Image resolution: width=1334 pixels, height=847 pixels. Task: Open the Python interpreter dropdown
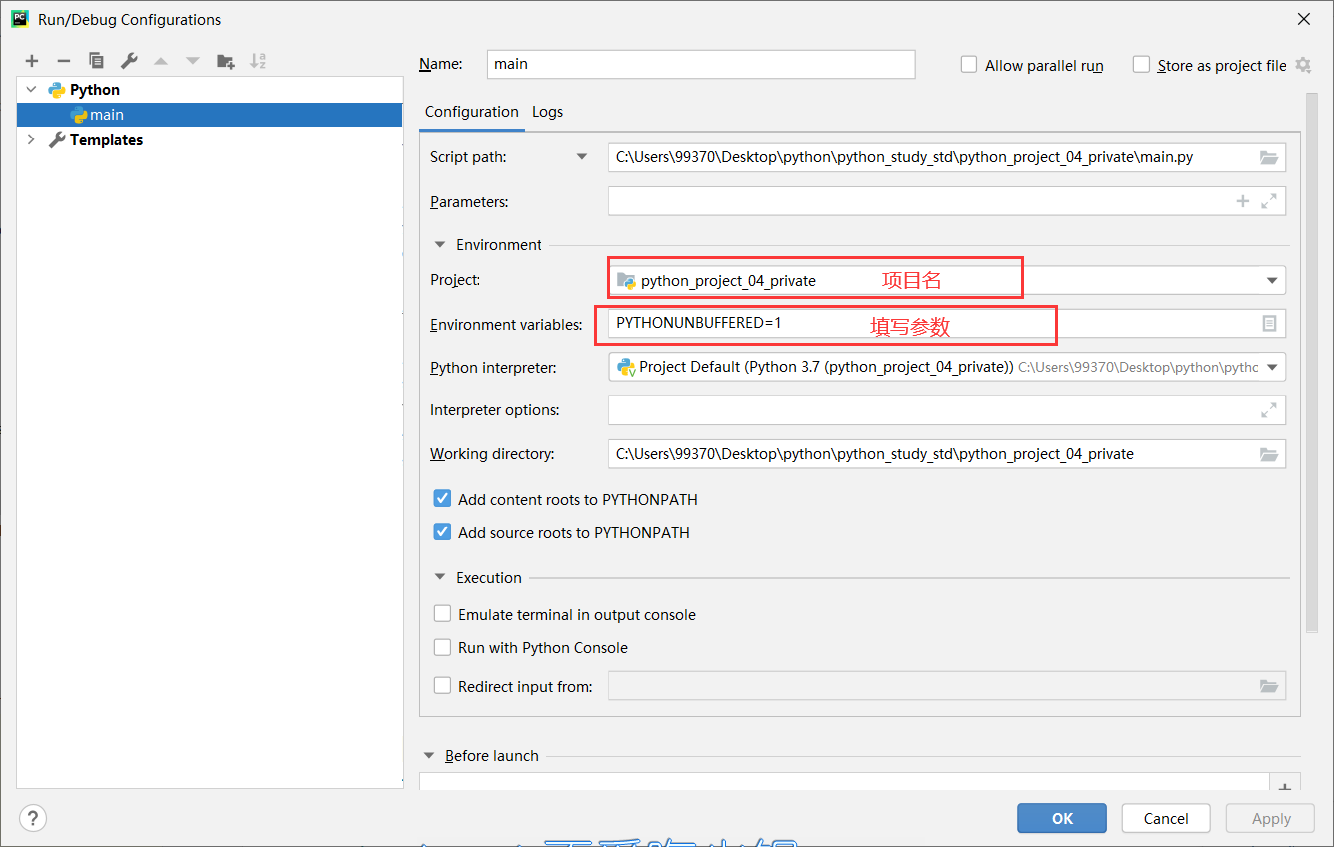click(1273, 367)
